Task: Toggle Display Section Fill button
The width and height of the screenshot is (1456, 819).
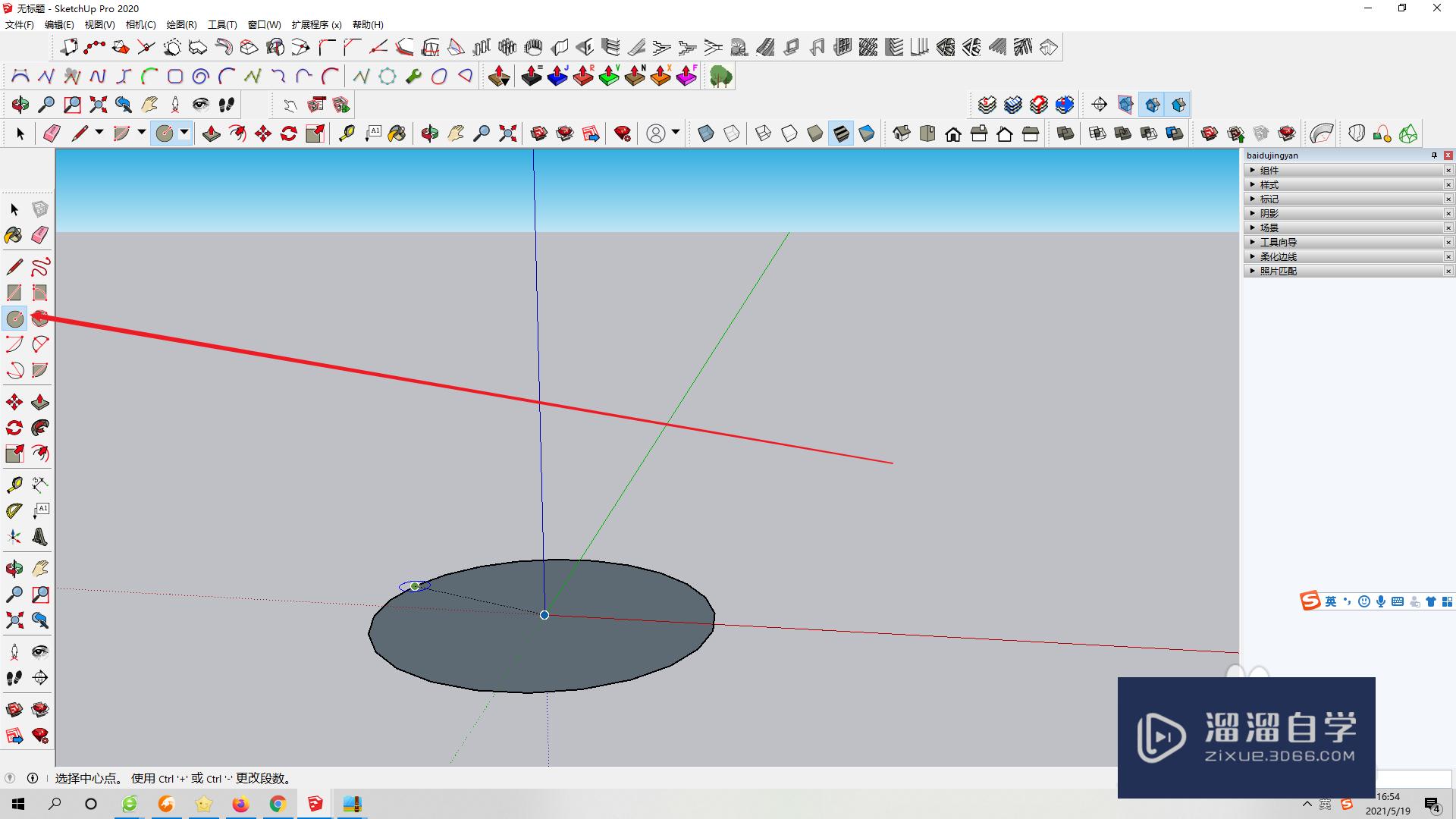Action: pyautogui.click(x=1178, y=105)
